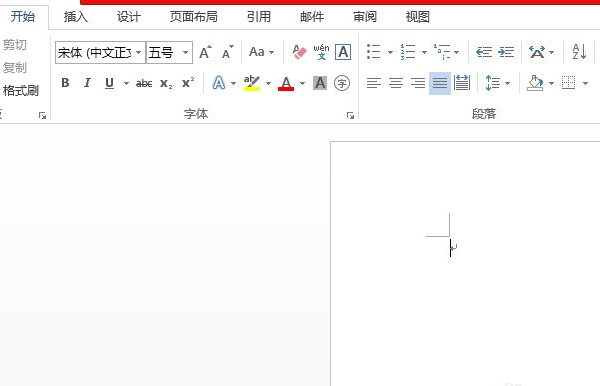The image size is (600, 386).
Task: Open the highlight color palette arrow
Action: coord(268,83)
